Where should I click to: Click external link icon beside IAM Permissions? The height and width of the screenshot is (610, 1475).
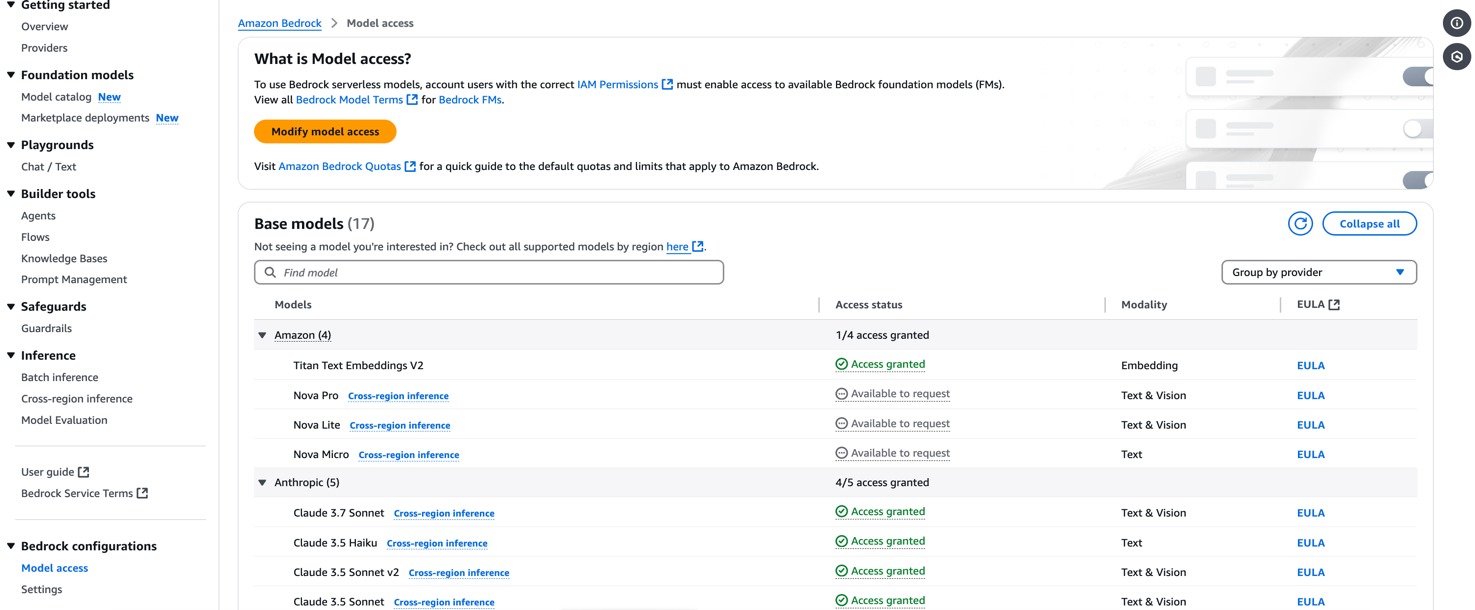coord(667,84)
